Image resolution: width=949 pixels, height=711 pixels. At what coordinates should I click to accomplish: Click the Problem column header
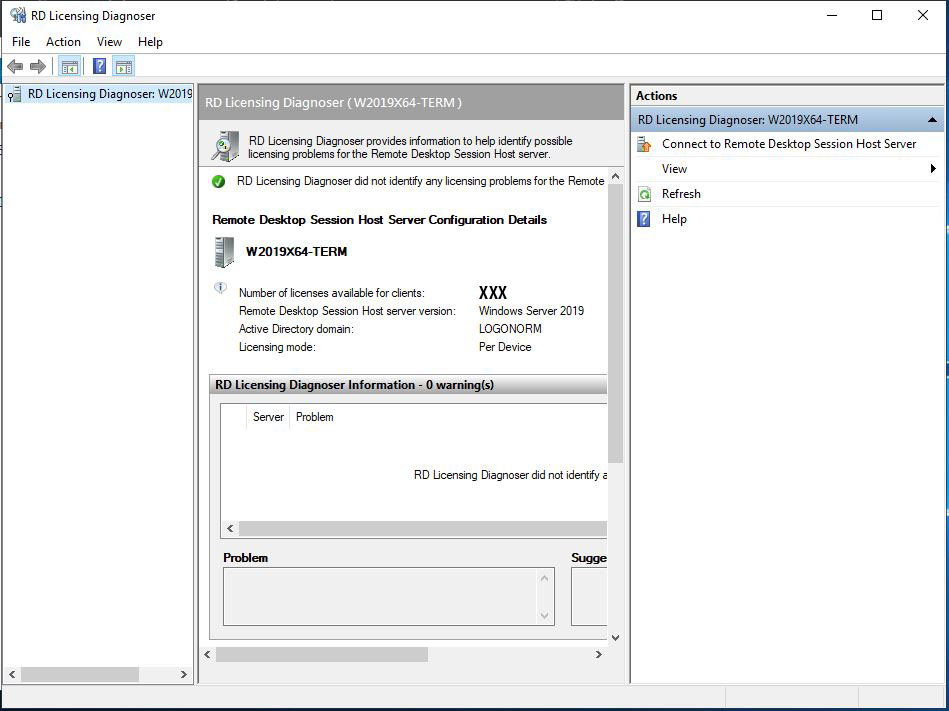(314, 417)
